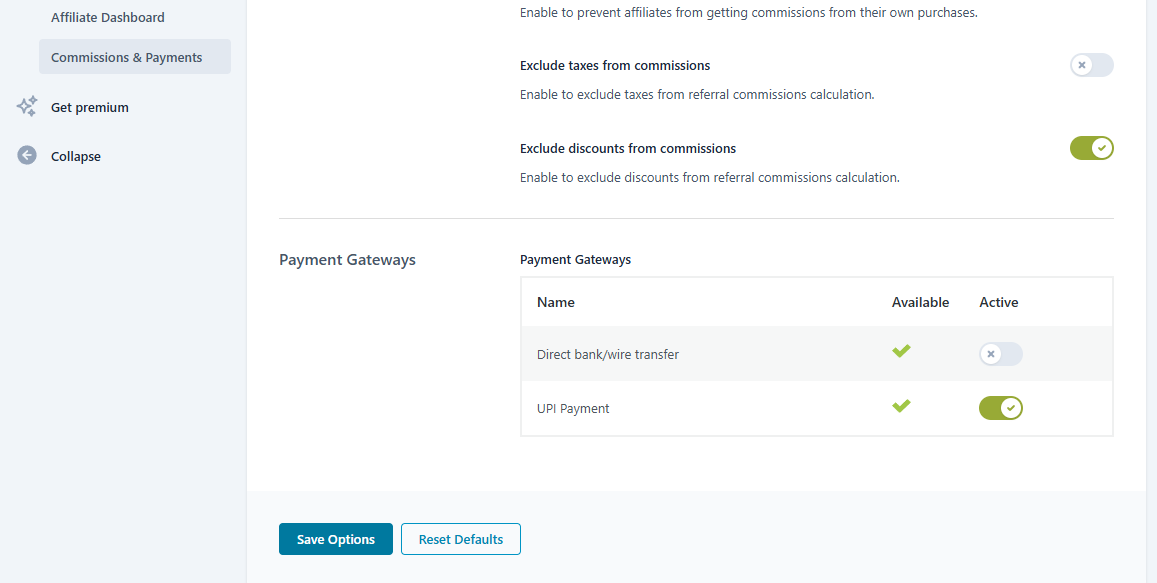Click the Reset Defaults button

(x=460, y=538)
